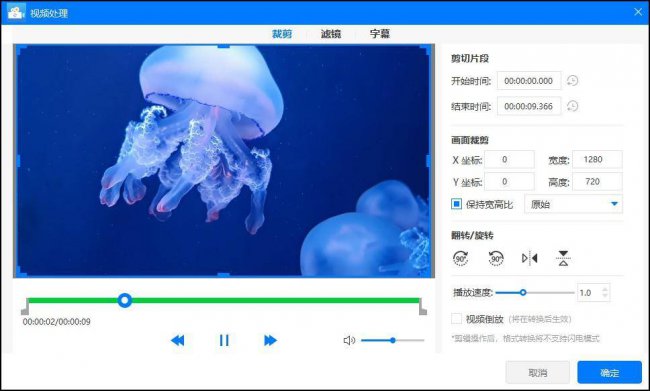Click the 宽度 field showing 1280
Image resolution: width=650 pixels, height=391 pixels.
[x=597, y=160]
